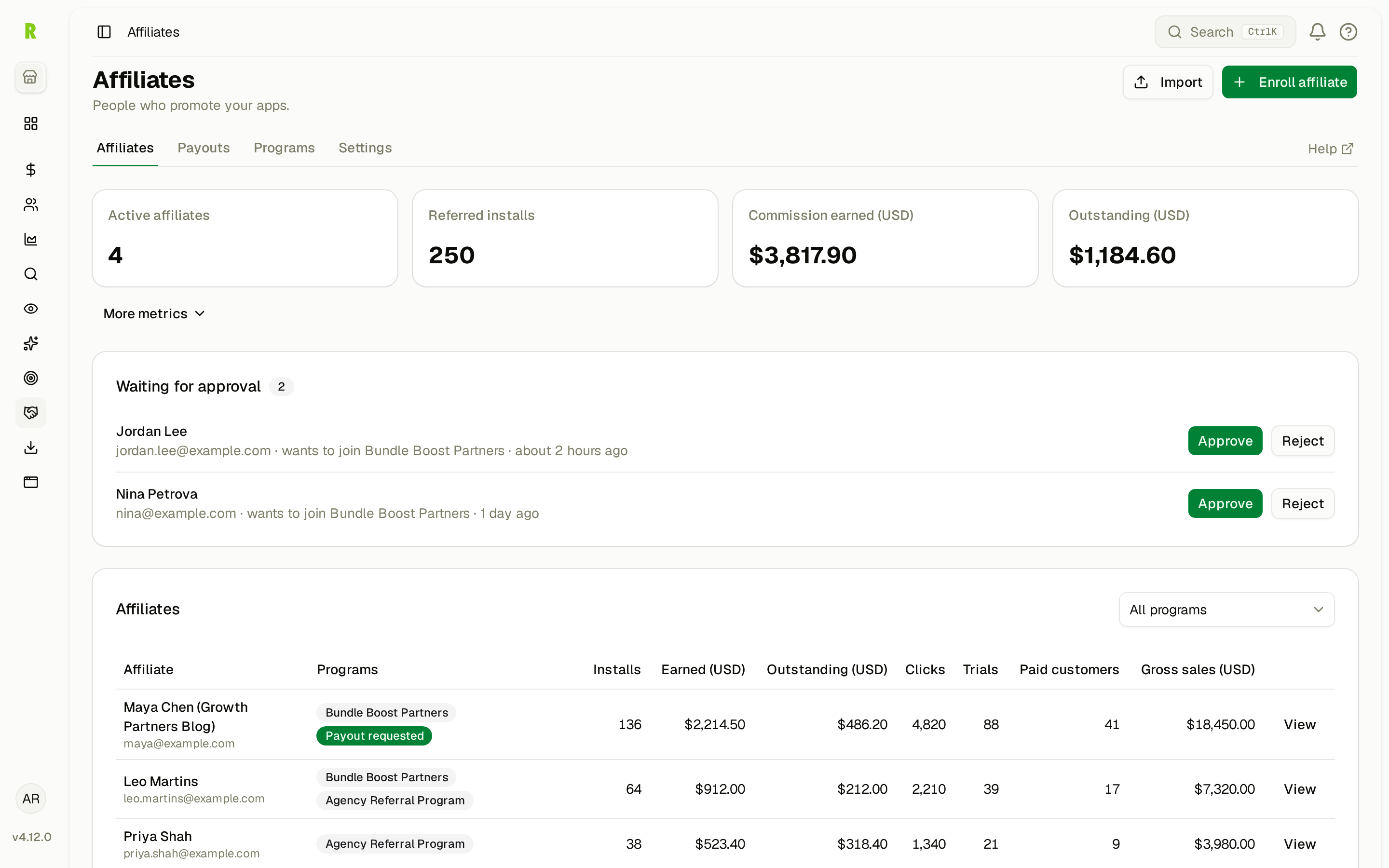Reject Jordan Lee's request

1302,441
